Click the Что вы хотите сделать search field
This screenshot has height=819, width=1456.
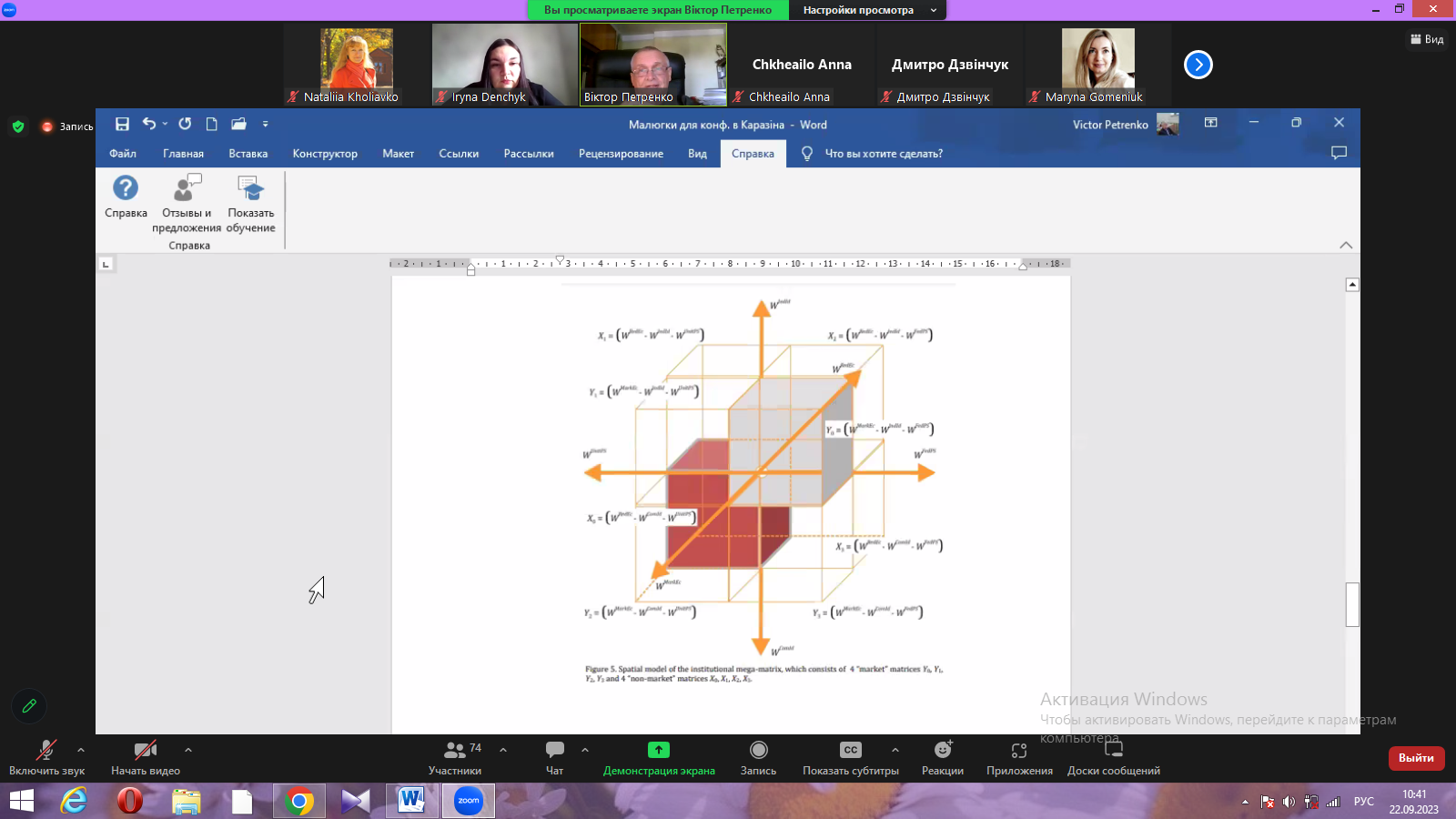click(883, 154)
